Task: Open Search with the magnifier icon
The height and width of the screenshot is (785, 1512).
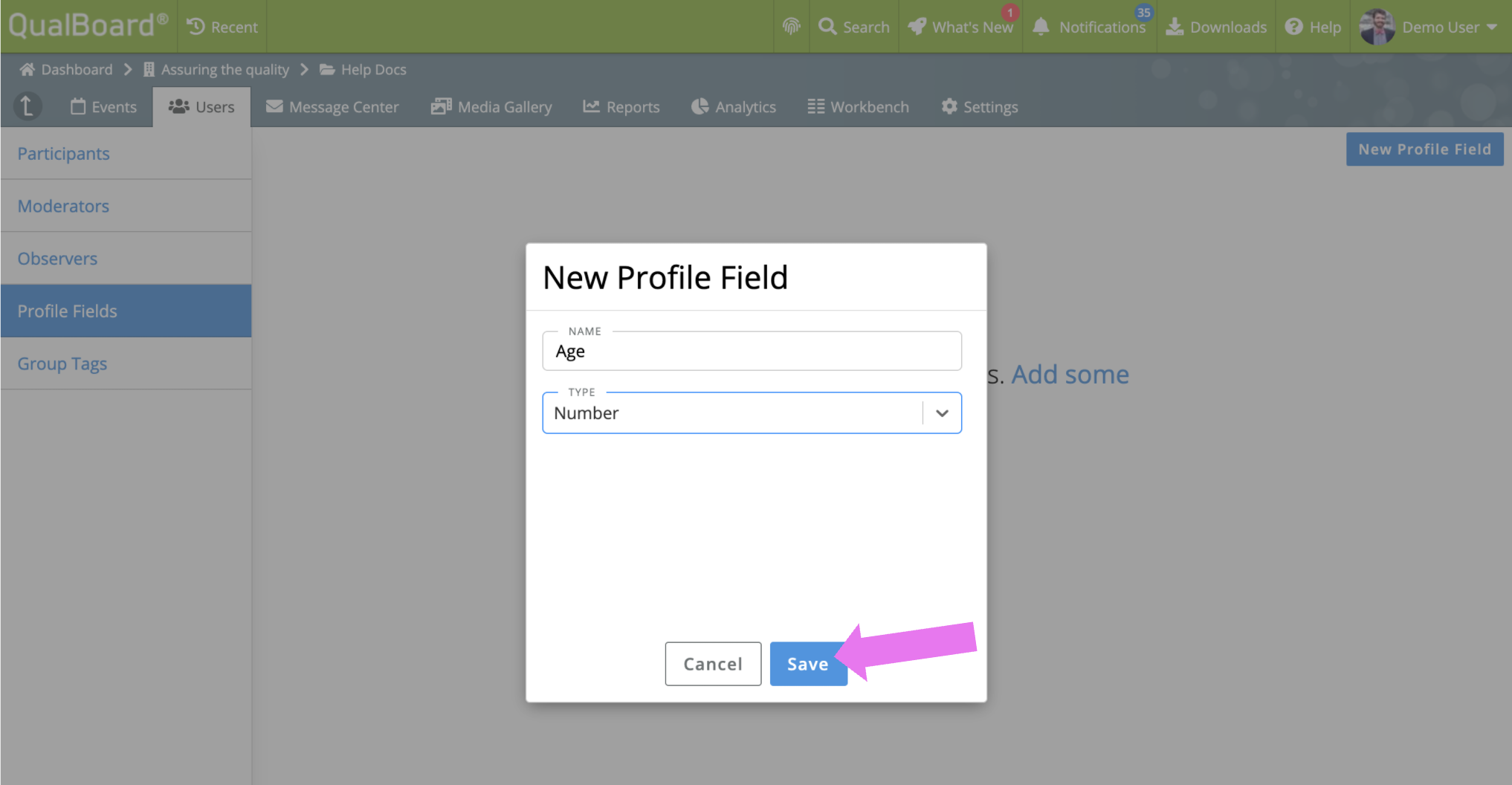Action: pyautogui.click(x=827, y=27)
